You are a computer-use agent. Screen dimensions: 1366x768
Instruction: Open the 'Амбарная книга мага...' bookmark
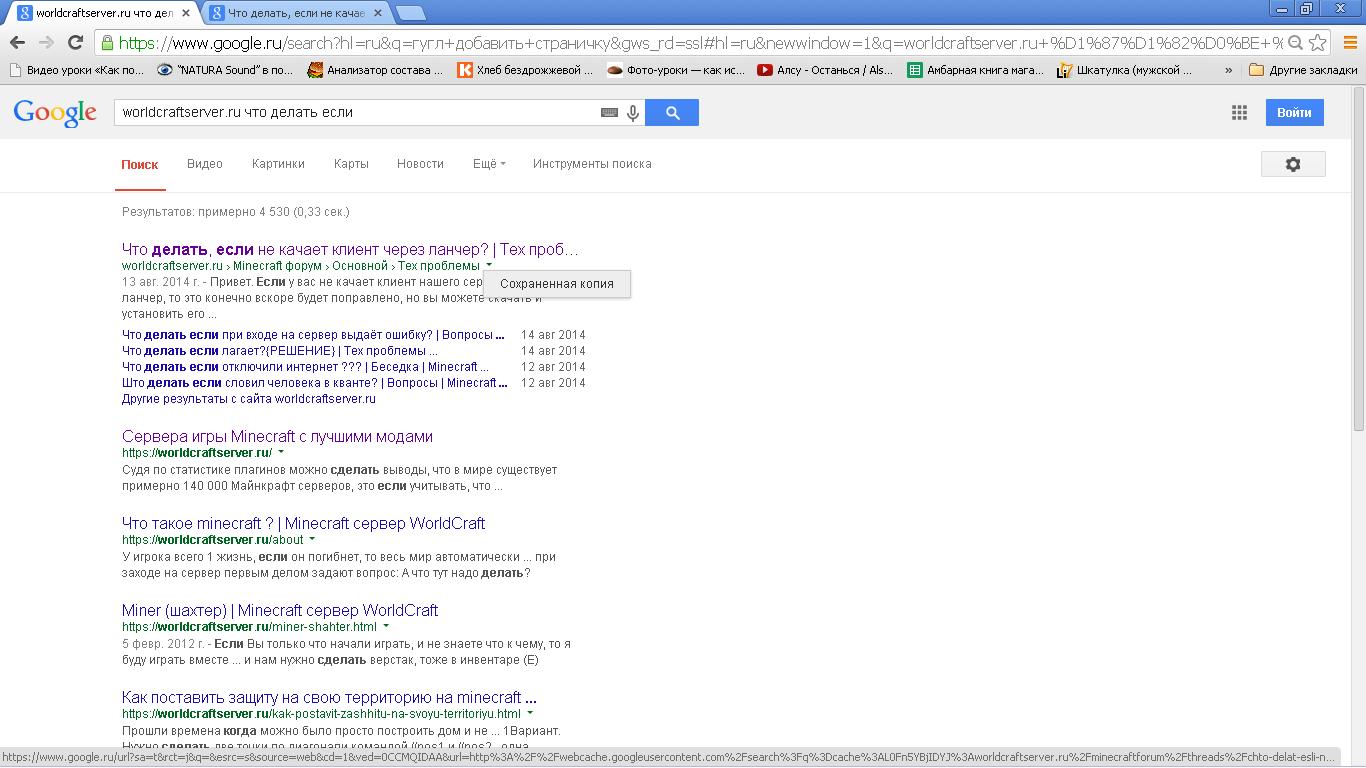tap(976, 70)
